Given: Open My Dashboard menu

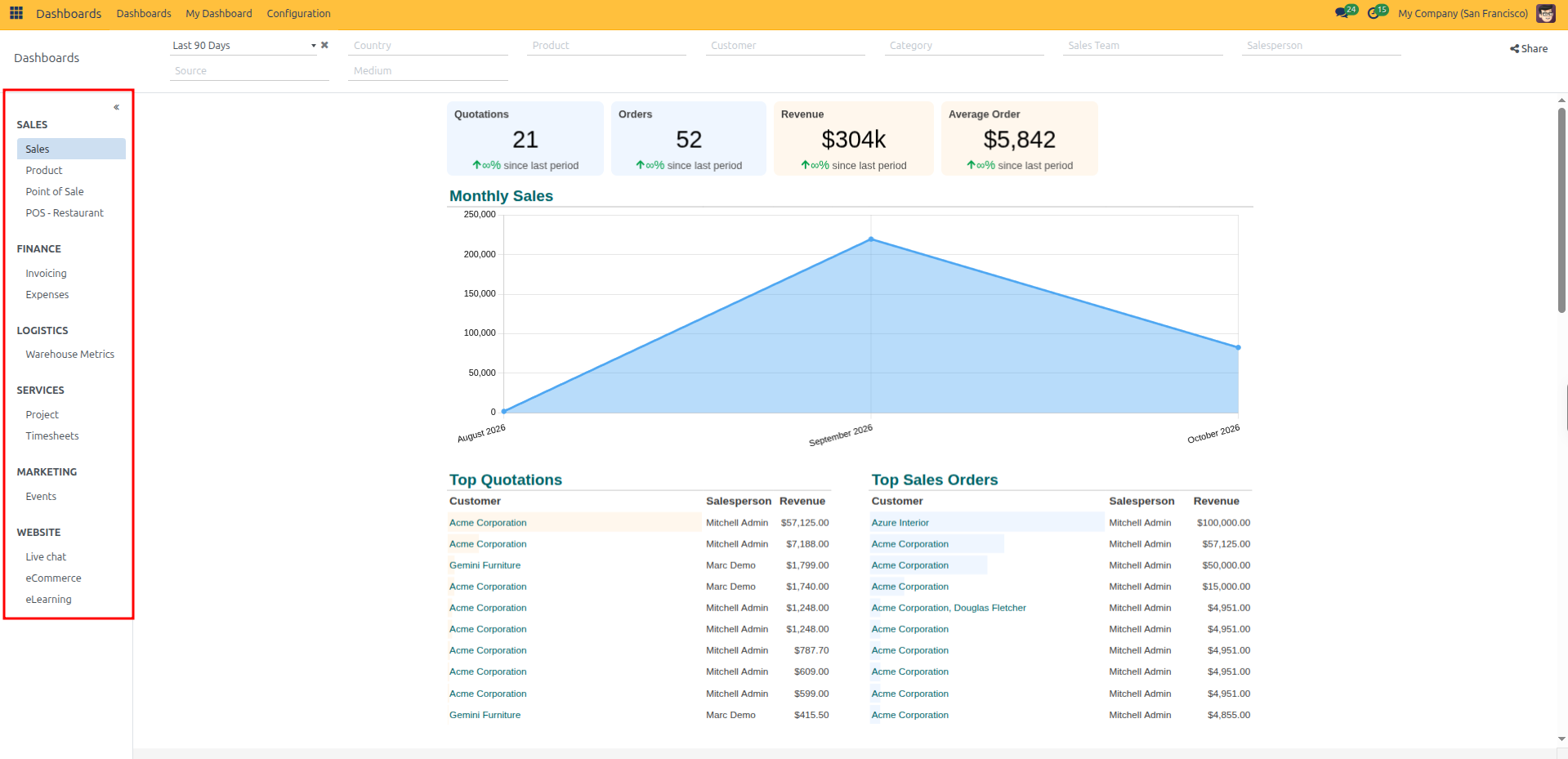Looking at the screenshot, I should [x=219, y=13].
